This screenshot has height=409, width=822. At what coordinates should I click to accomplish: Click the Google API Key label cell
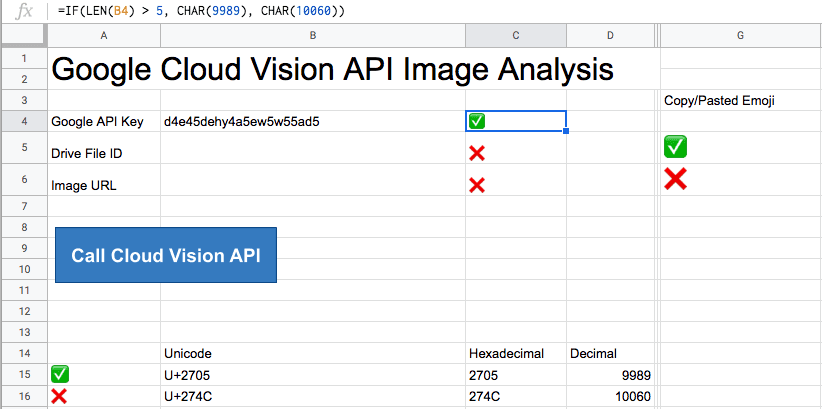click(x=104, y=122)
